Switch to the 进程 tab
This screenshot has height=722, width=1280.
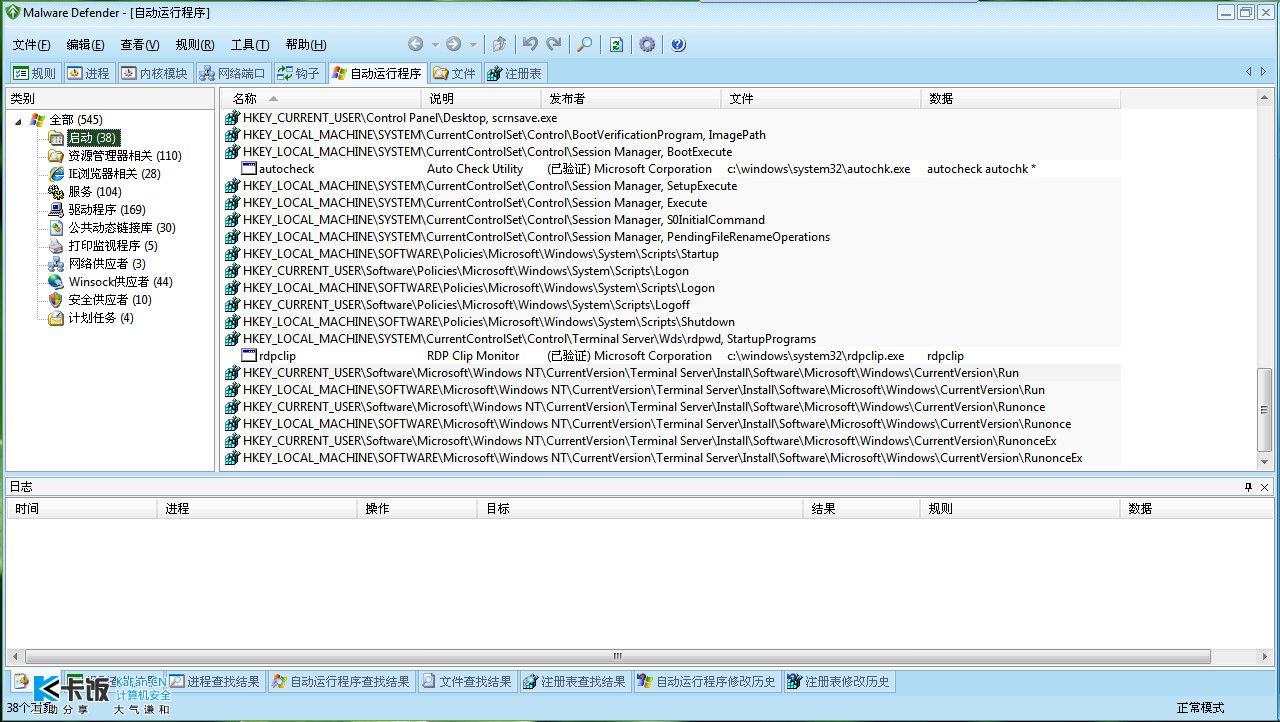point(89,73)
